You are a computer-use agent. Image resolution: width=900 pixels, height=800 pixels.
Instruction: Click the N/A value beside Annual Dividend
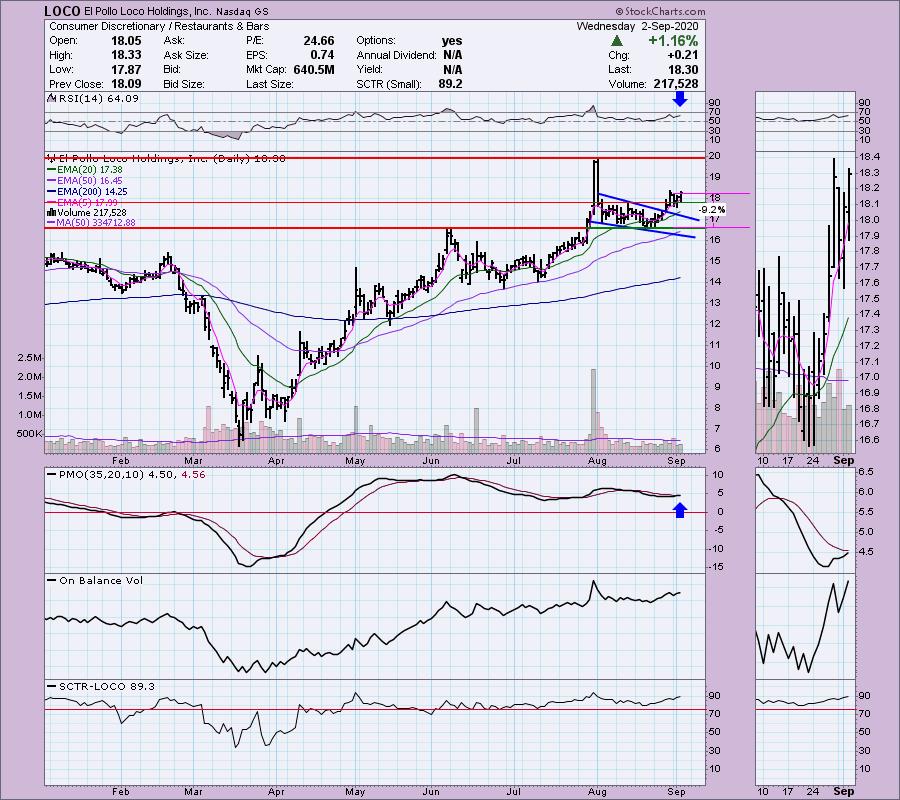452,55
